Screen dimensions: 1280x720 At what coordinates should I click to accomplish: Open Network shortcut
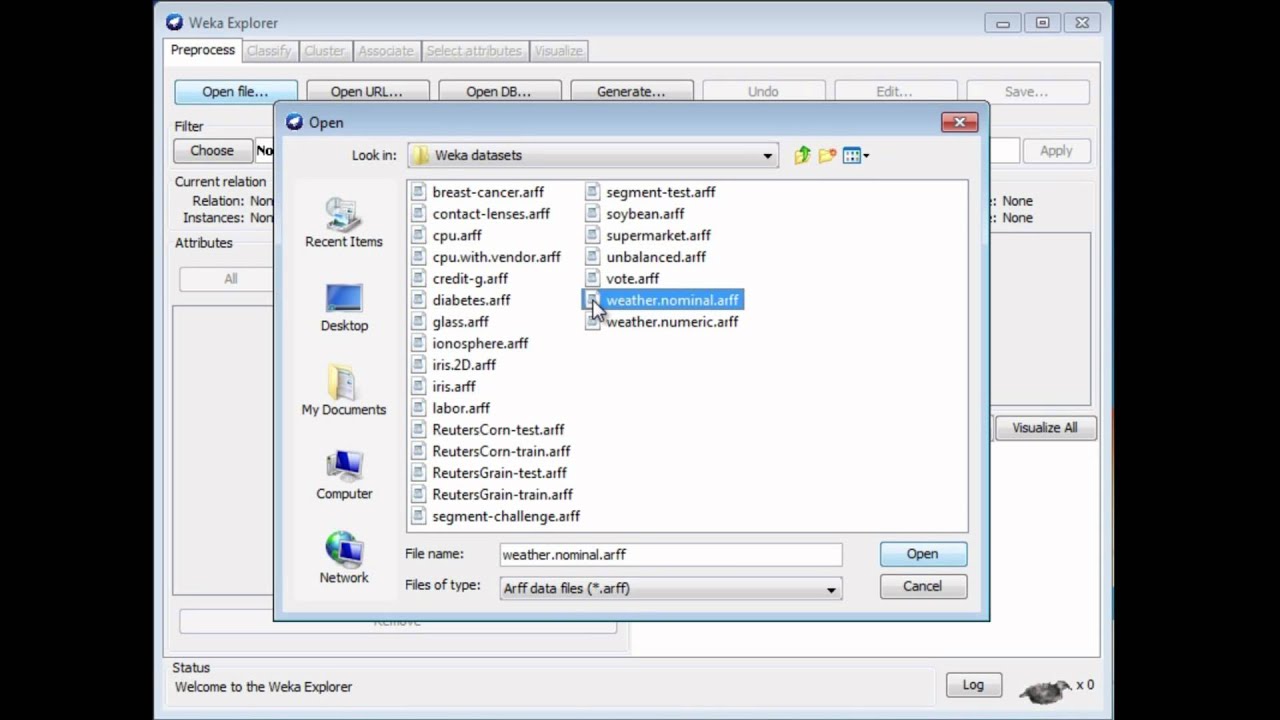pyautogui.click(x=343, y=559)
